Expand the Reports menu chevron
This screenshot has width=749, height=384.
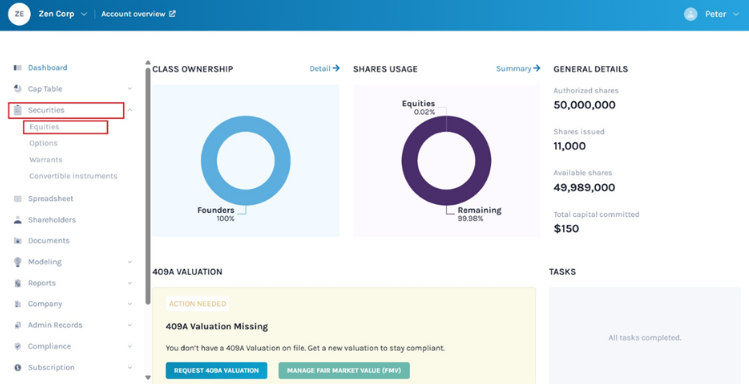[130, 283]
